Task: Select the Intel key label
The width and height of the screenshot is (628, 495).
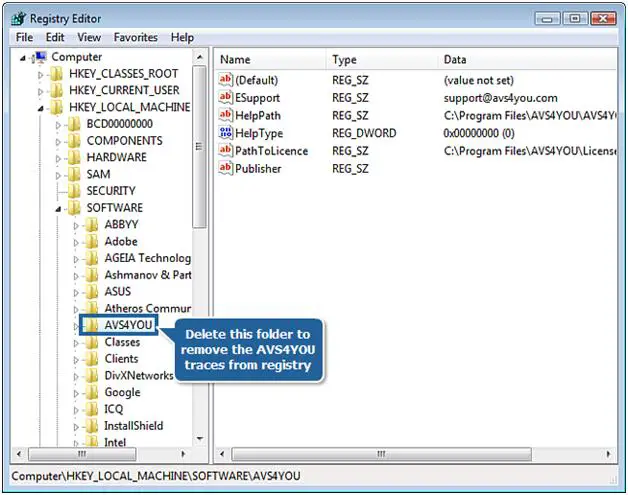Action: 115,442
